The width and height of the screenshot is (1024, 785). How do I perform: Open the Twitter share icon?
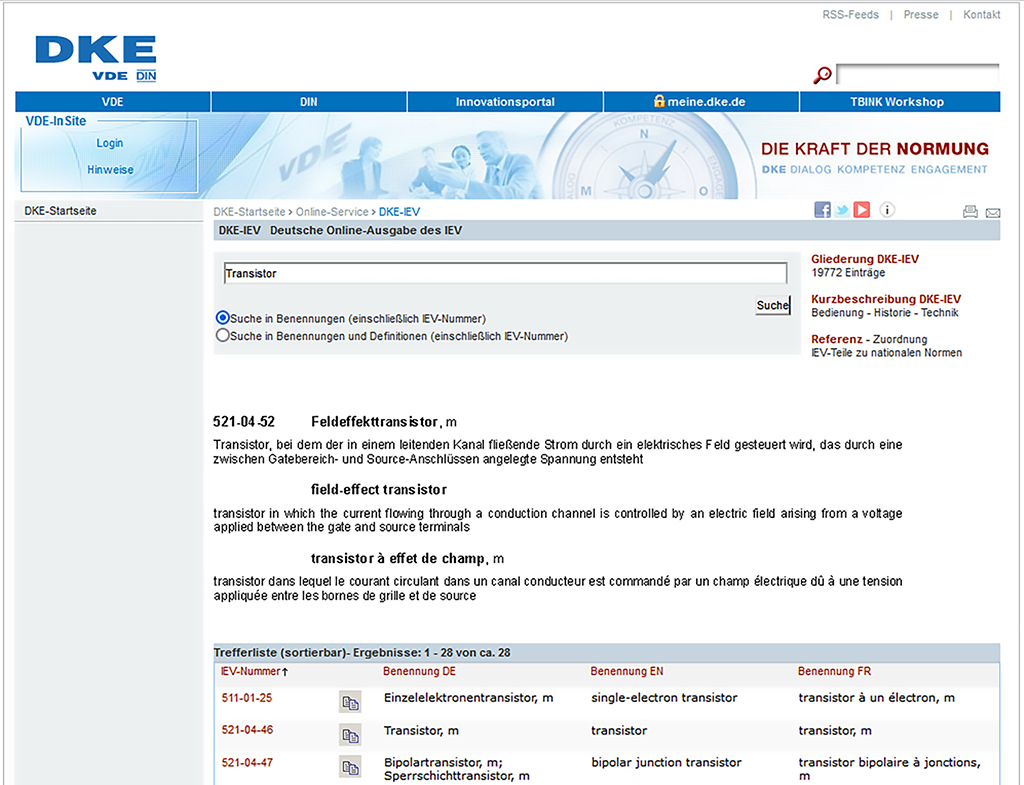pyautogui.click(x=842, y=210)
